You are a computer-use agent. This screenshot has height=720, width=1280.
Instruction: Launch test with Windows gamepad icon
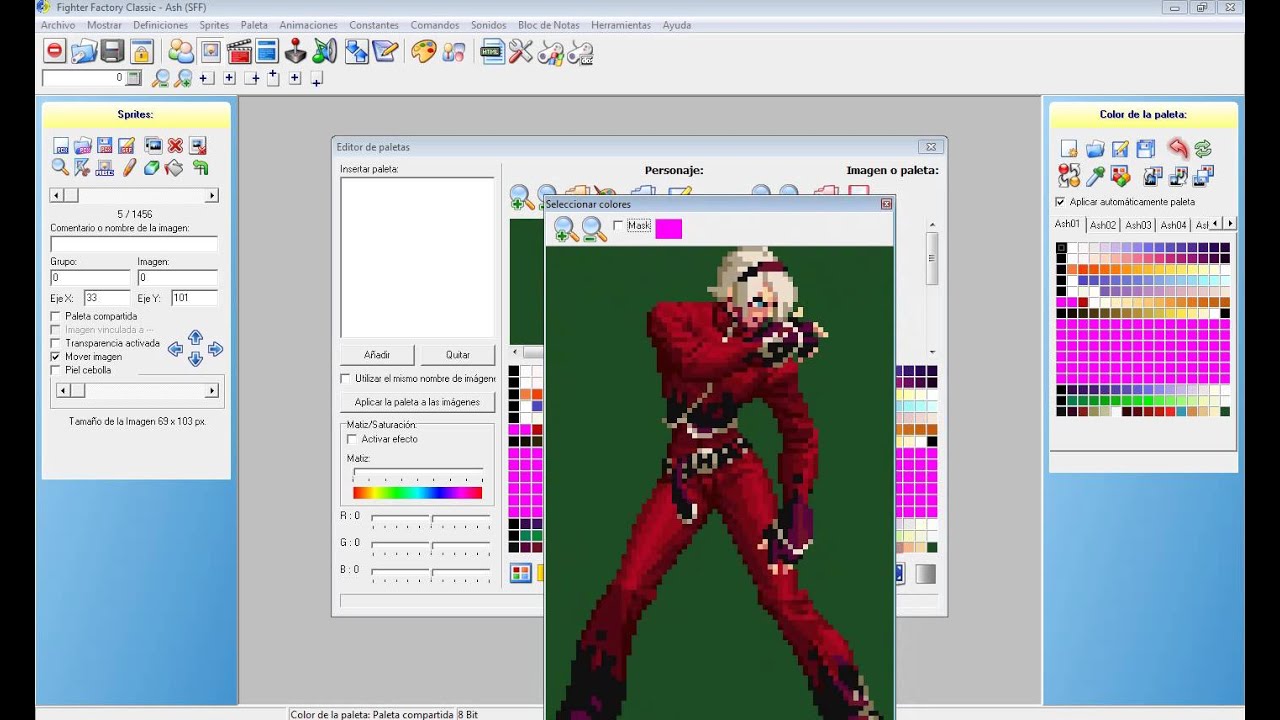point(550,51)
